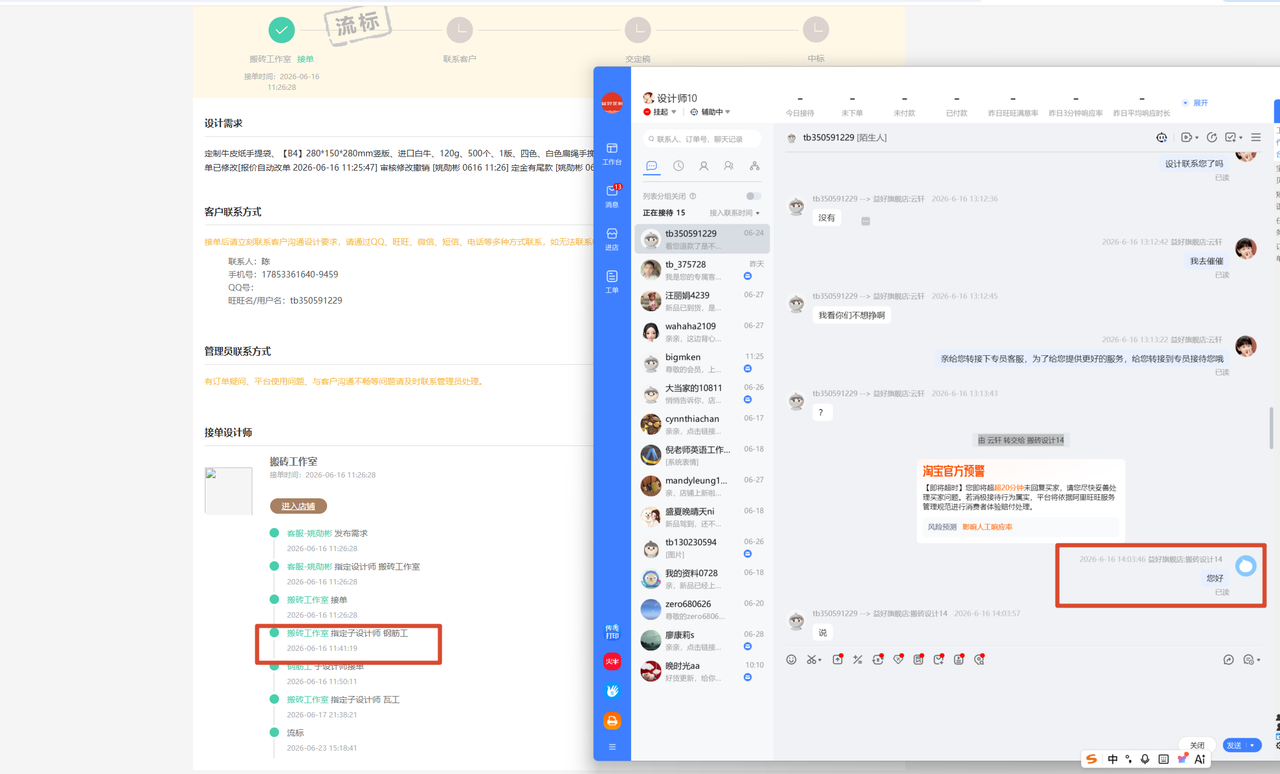Select contact tb350591229 in the list
Screen dimensions: 1280x774
coord(702,239)
